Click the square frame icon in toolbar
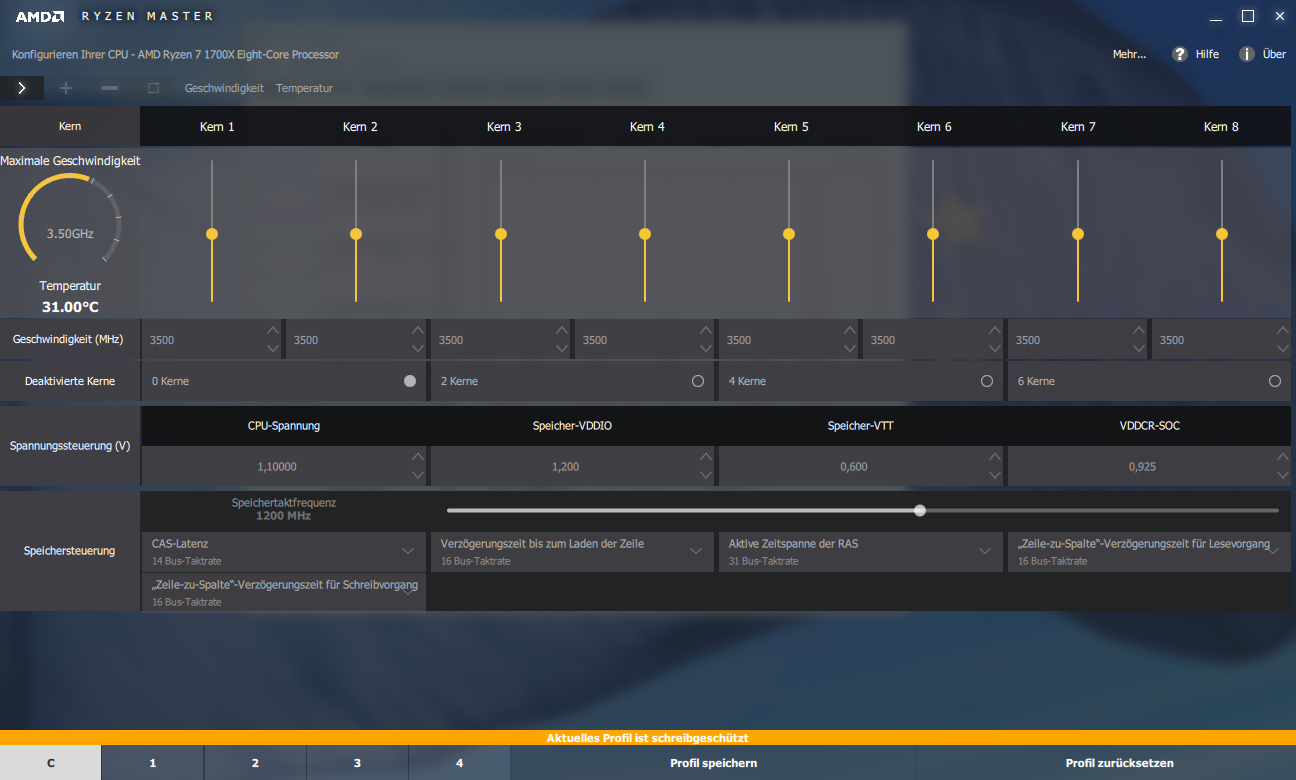Image resolution: width=1296 pixels, height=780 pixels. point(153,88)
